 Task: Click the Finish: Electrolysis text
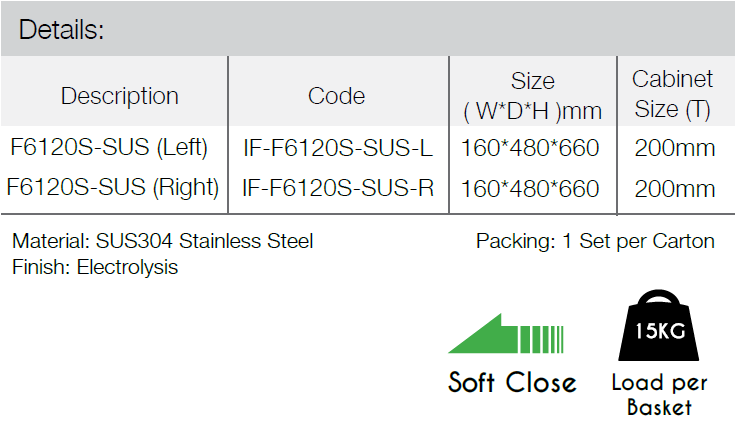click(95, 268)
